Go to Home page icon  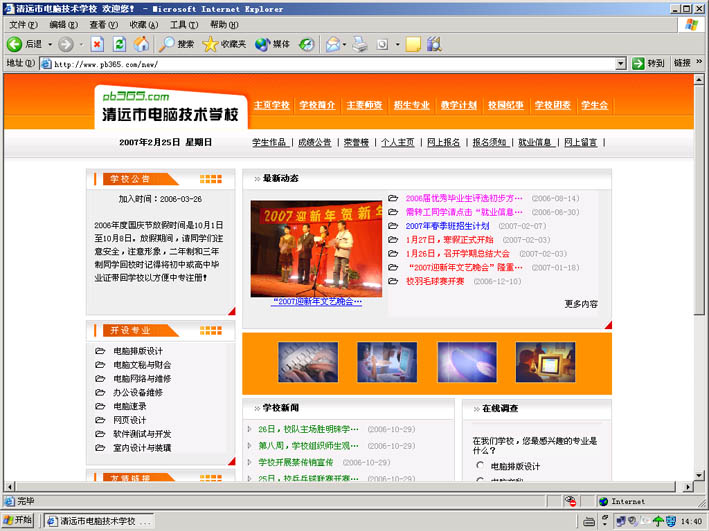[x=142, y=44]
